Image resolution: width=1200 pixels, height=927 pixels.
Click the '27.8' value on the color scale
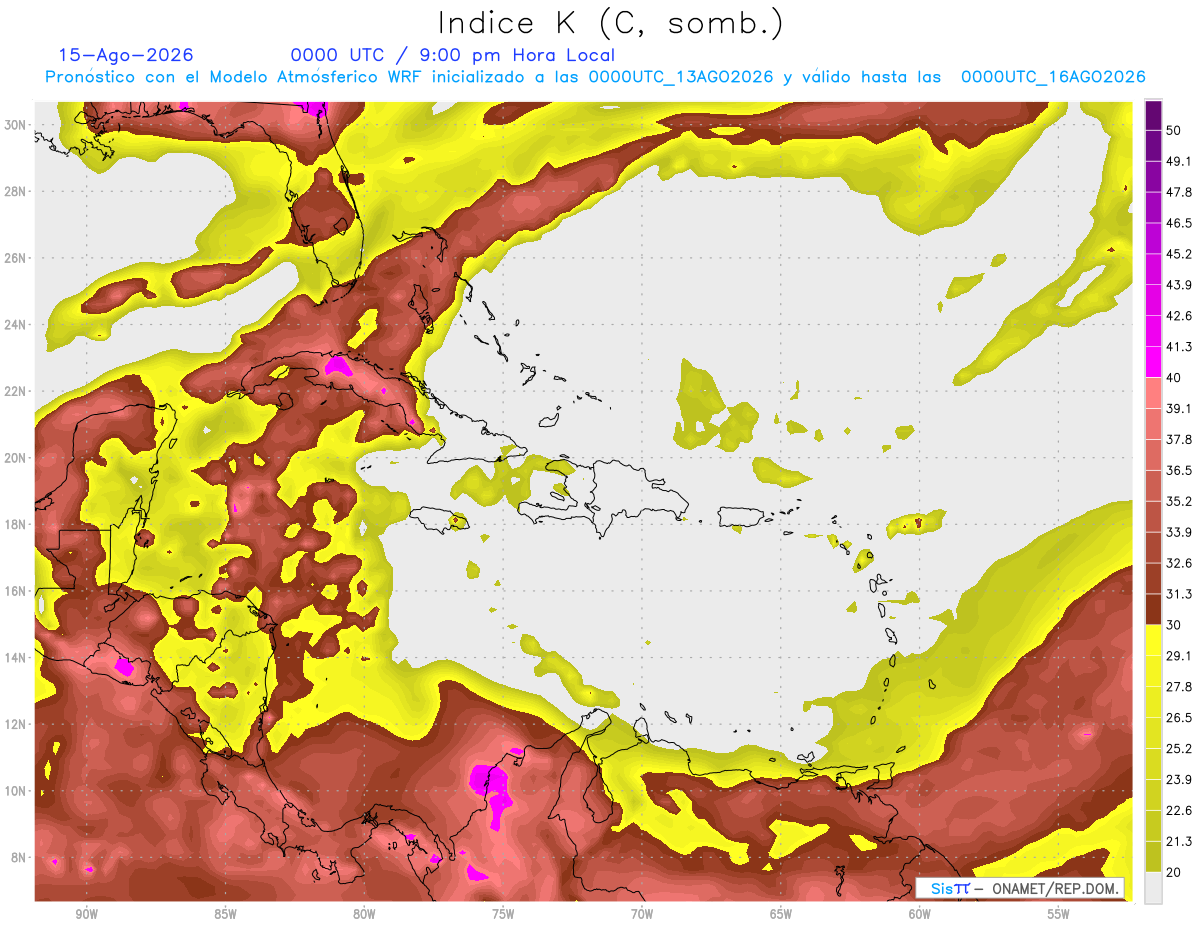click(1179, 687)
